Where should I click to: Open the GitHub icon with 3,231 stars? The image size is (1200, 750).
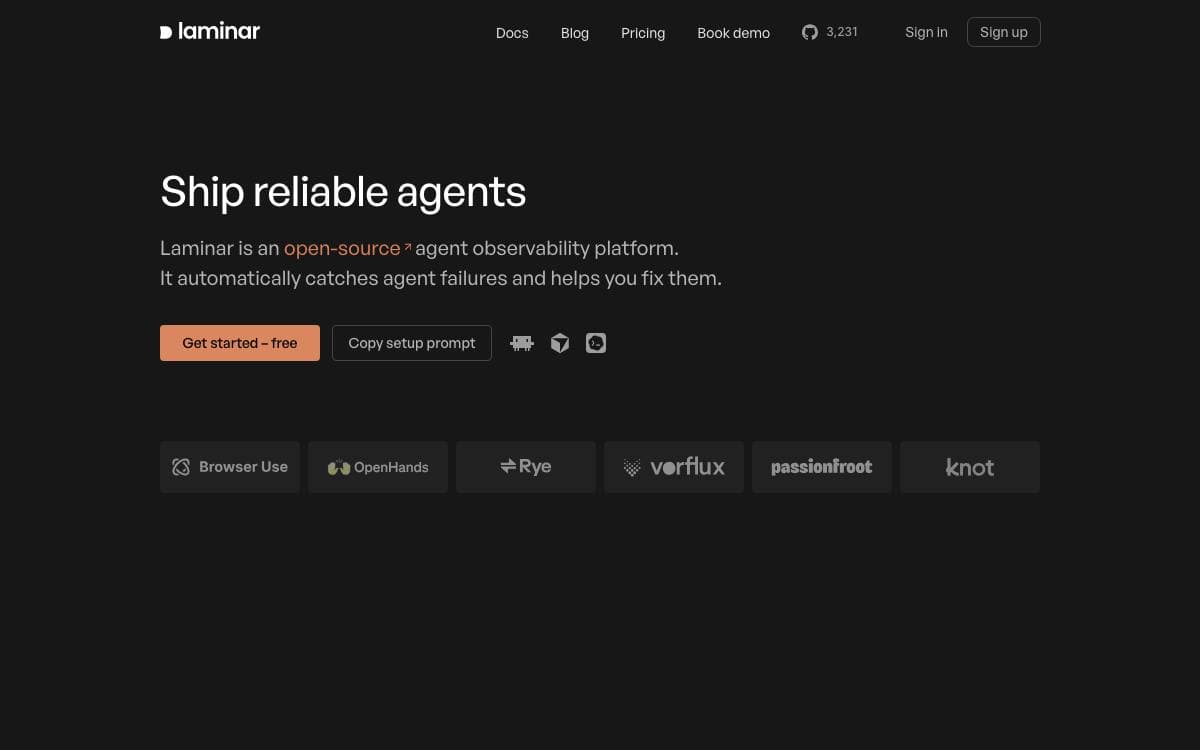click(830, 32)
